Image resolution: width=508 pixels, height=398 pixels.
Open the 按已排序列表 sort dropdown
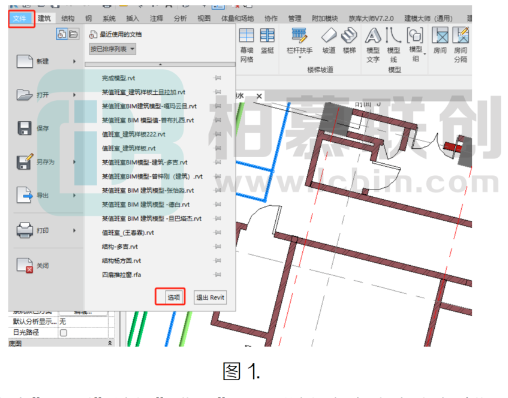[113, 49]
